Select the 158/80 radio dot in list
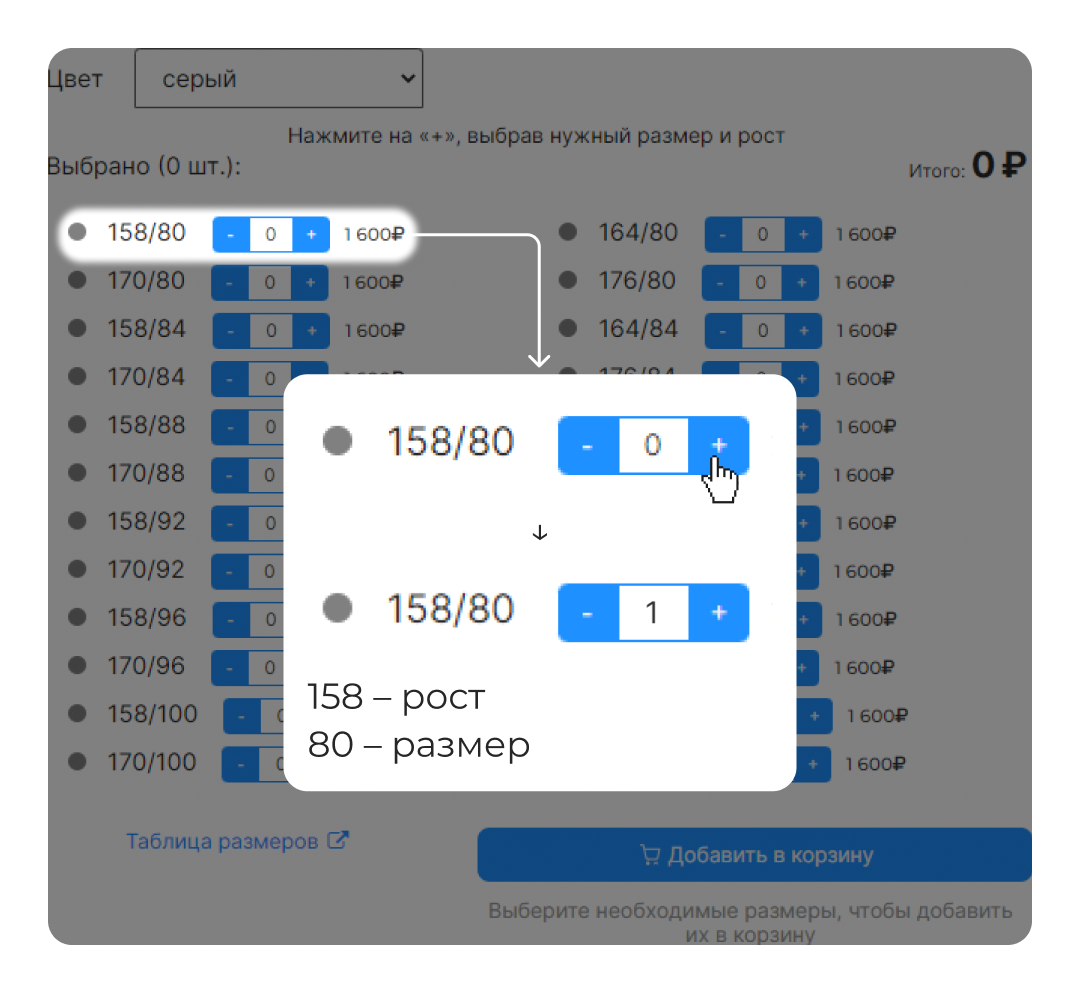This screenshot has height=993, width=1080. 77,233
